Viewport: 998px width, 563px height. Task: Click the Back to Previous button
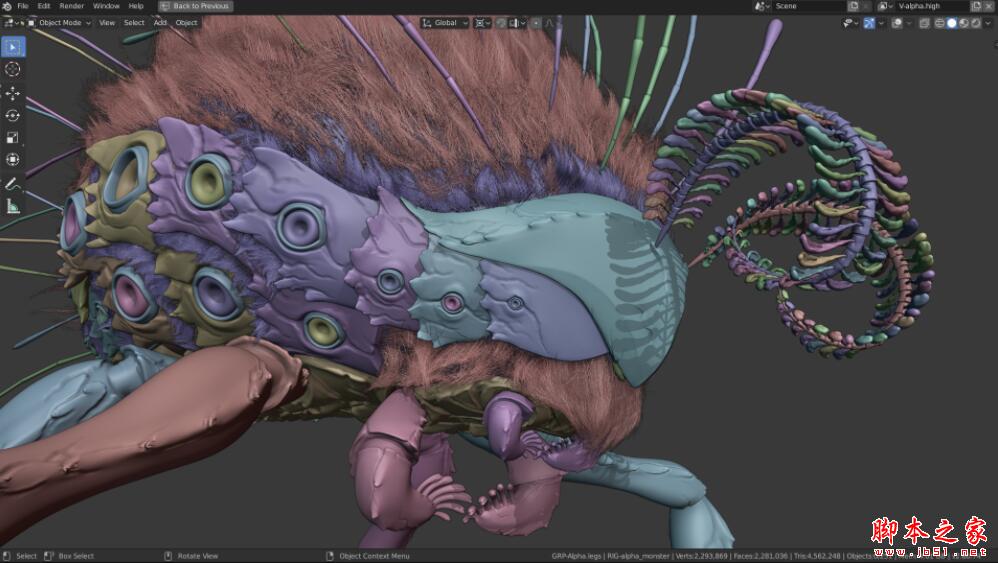click(196, 6)
